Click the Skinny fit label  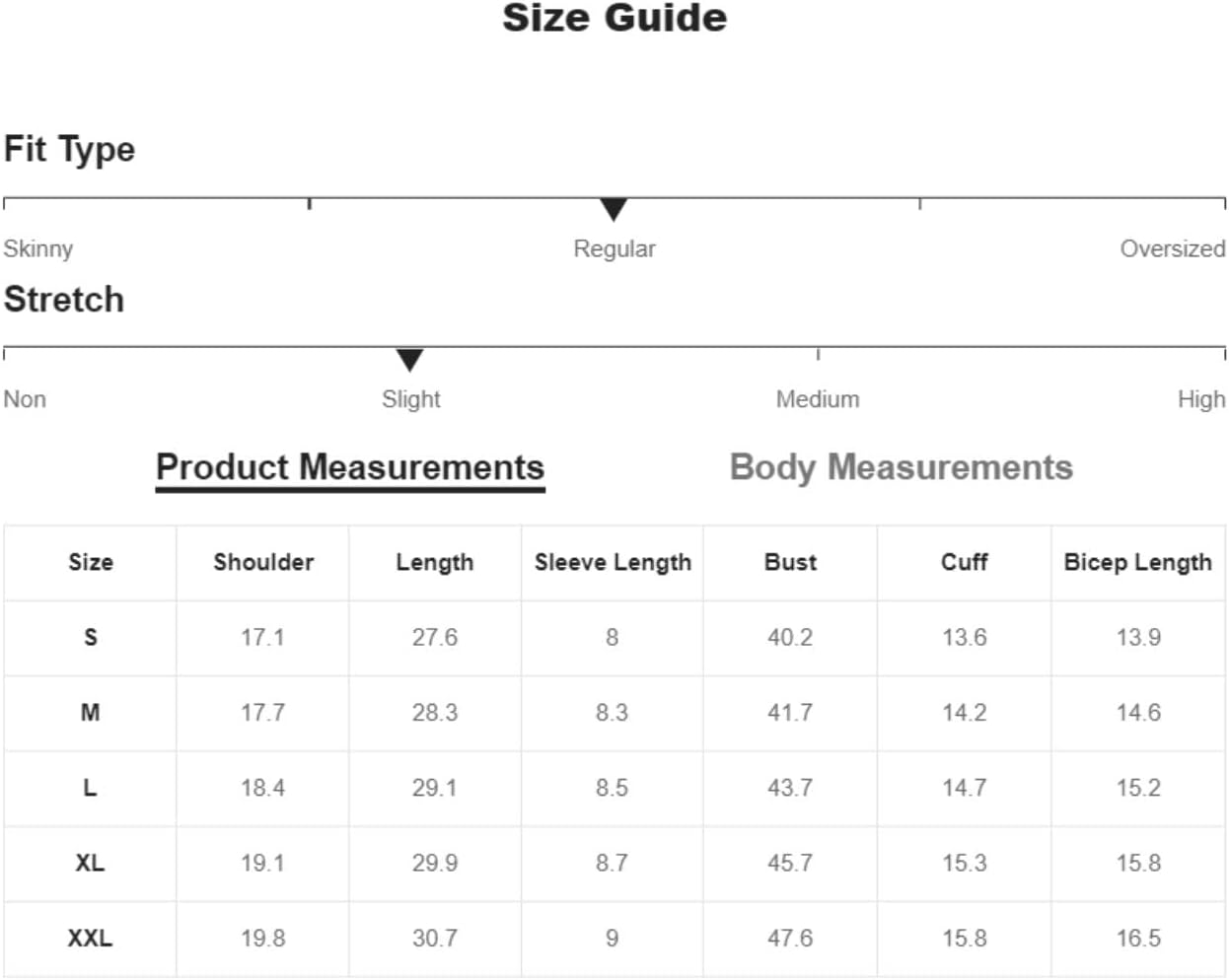[38, 248]
